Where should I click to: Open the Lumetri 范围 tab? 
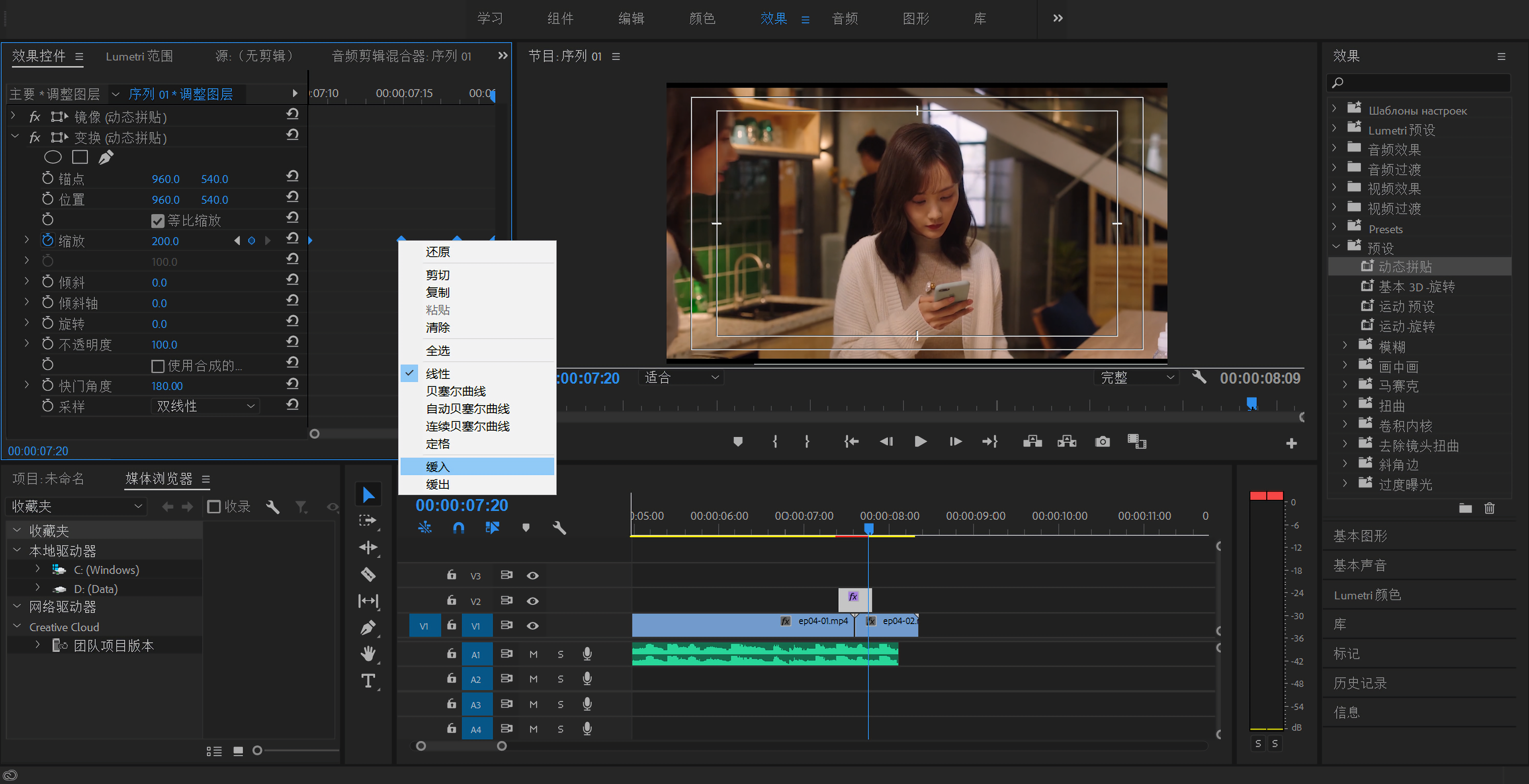tap(139, 57)
